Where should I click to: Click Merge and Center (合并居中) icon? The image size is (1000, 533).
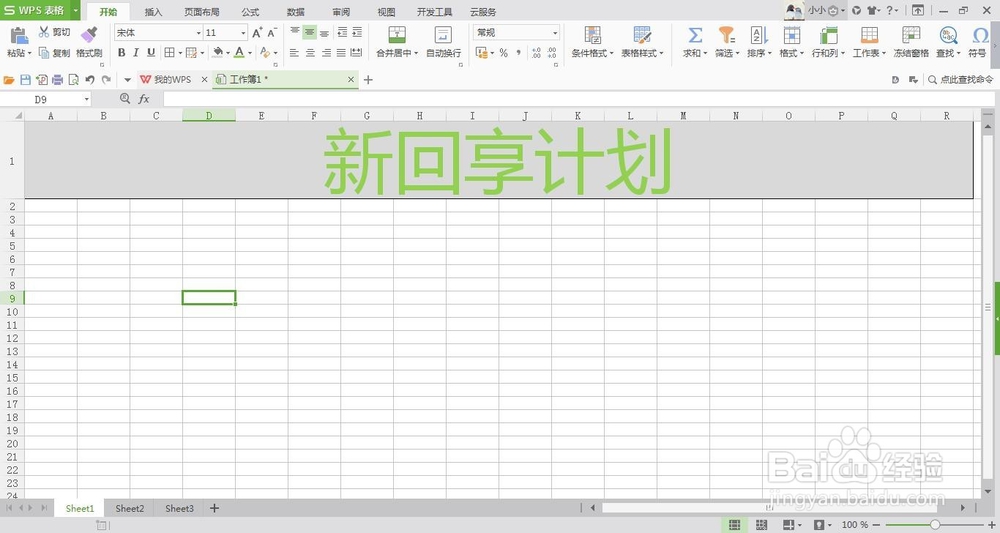pos(397,35)
